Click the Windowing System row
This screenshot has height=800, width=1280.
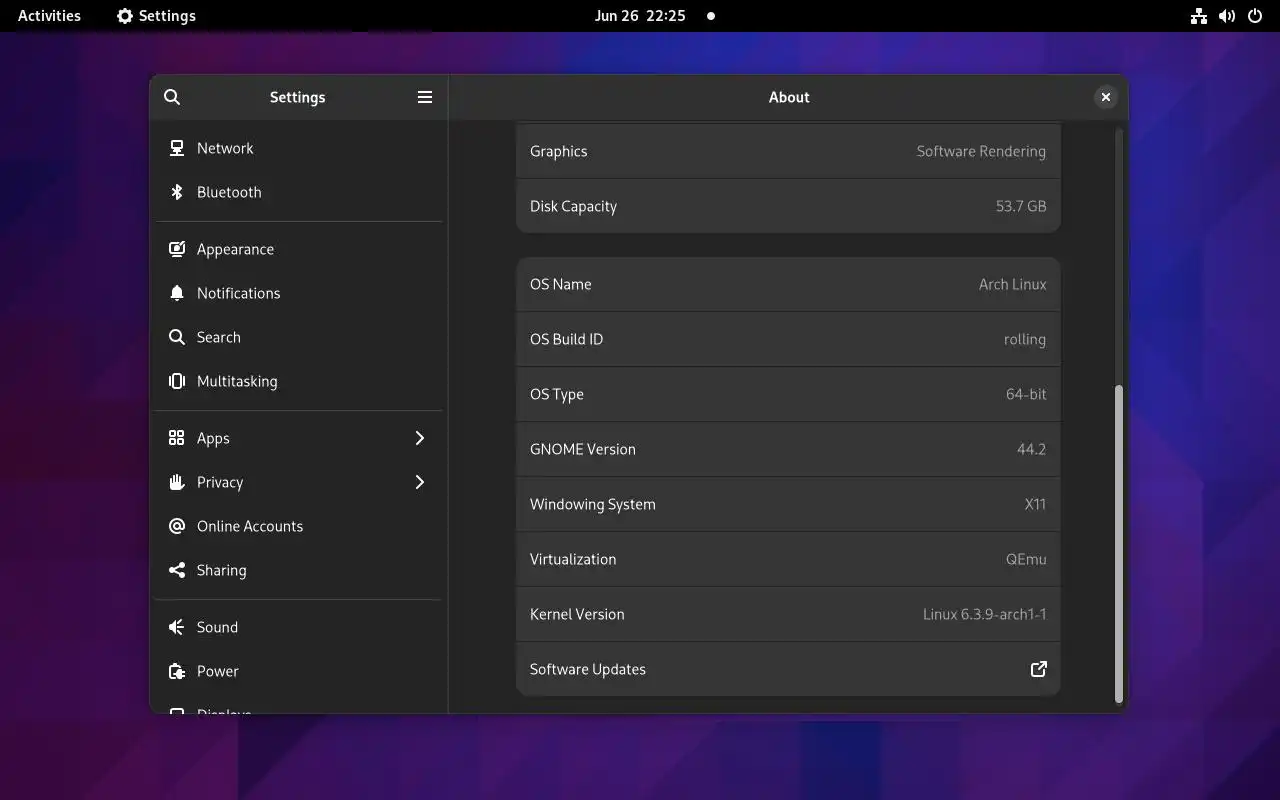pos(788,504)
